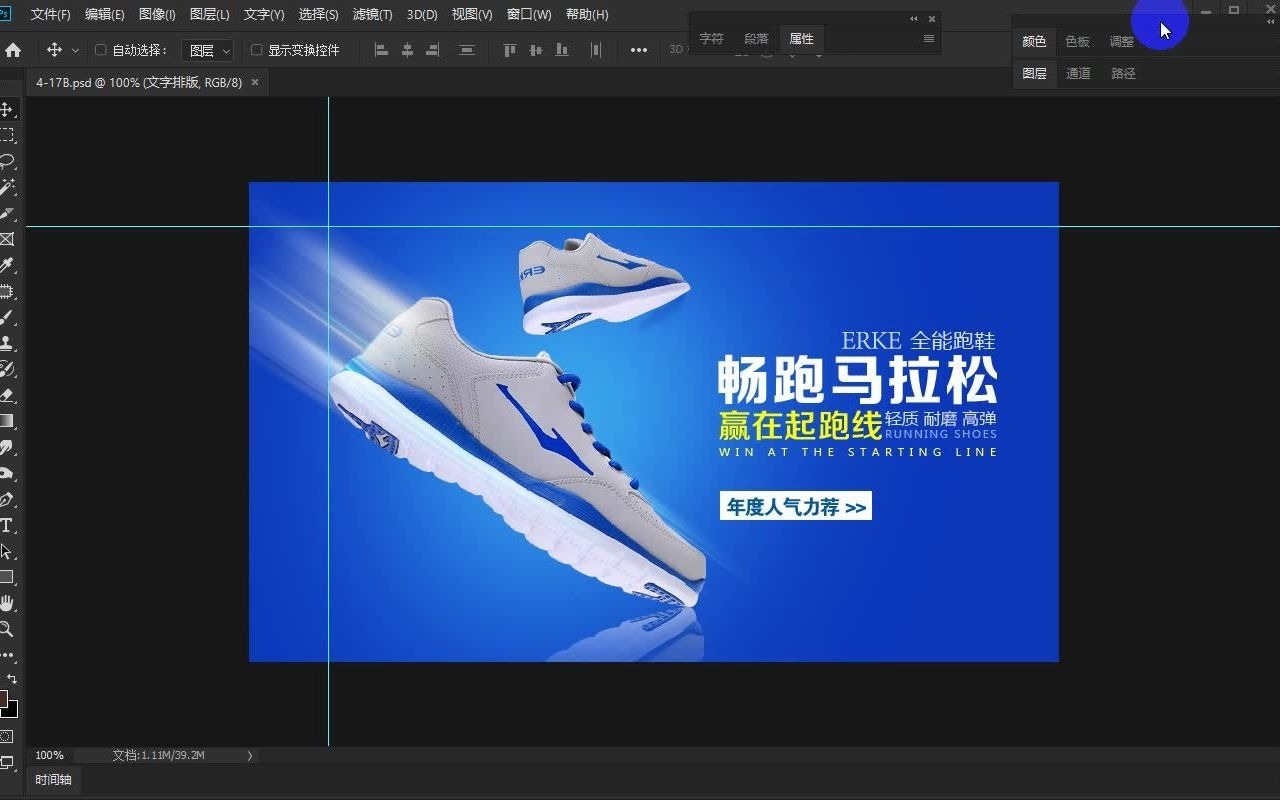
Task: Select the Pen tool
Action: click(x=6, y=499)
